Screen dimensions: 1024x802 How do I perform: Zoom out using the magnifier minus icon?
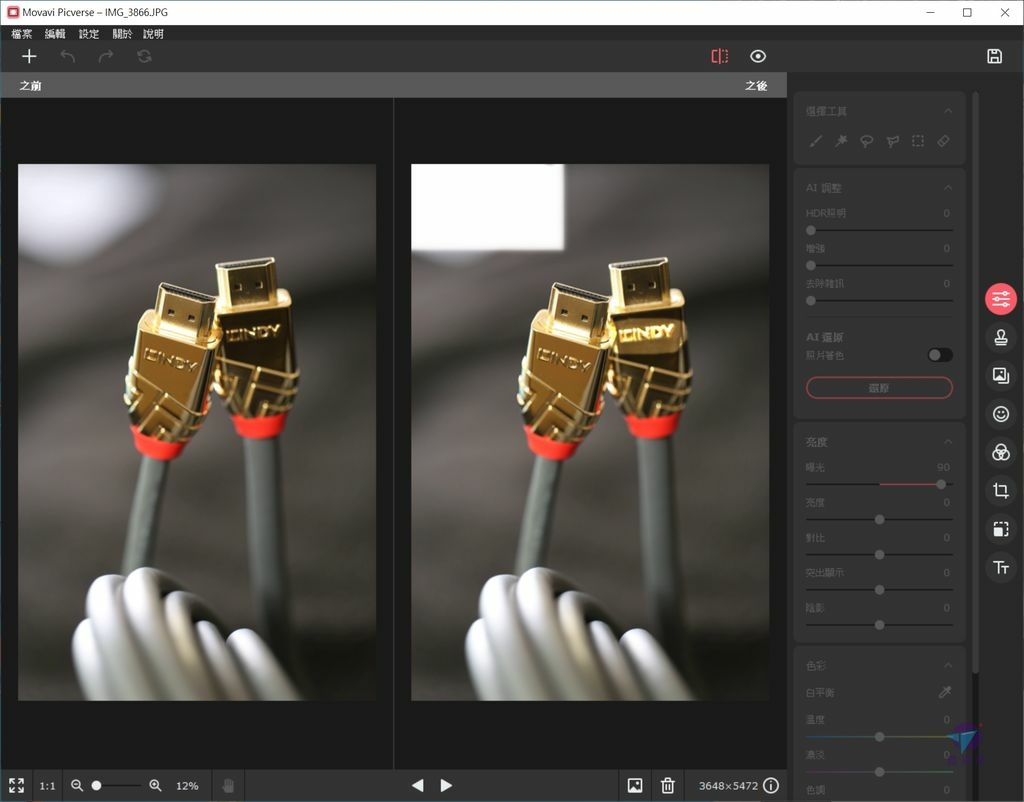[76, 786]
